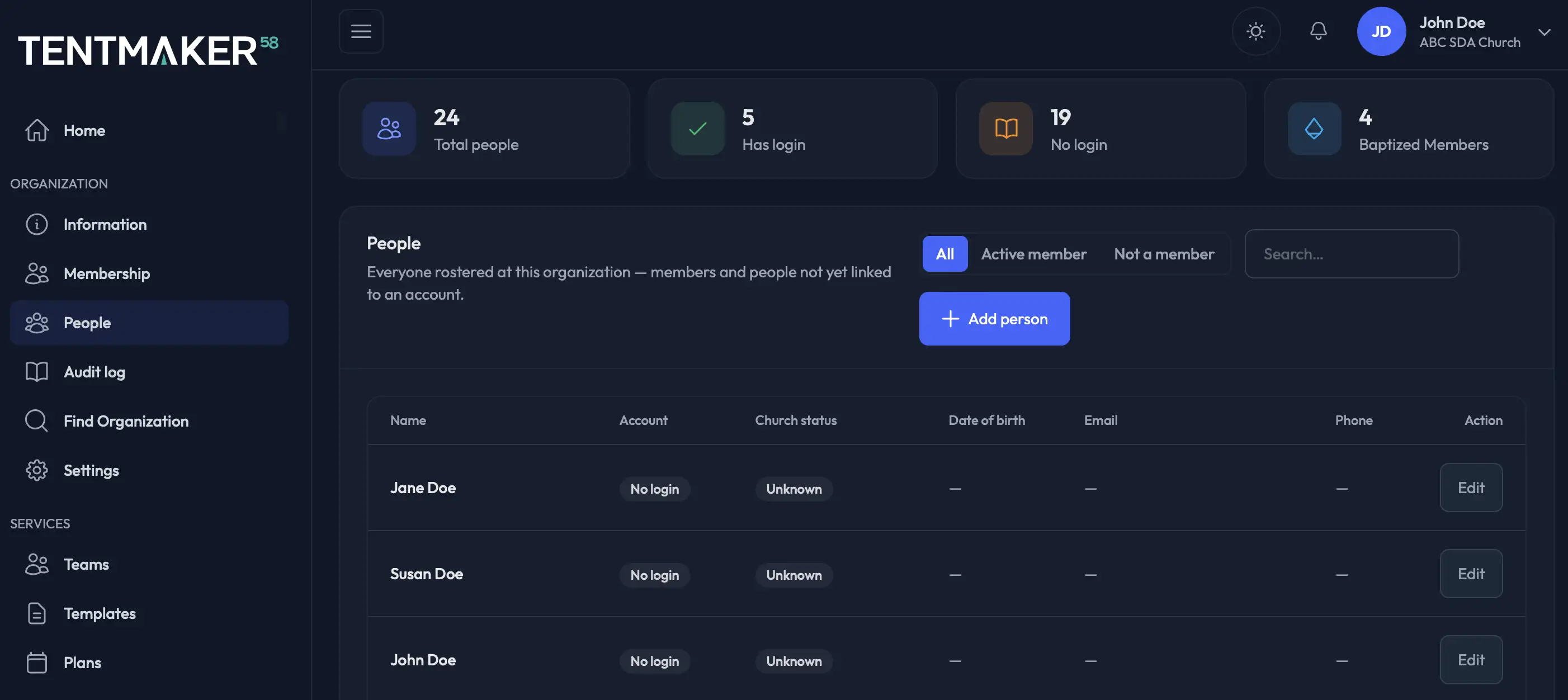This screenshot has height=700, width=1568.
Task: Click the Has login checkmark icon
Action: pos(697,129)
